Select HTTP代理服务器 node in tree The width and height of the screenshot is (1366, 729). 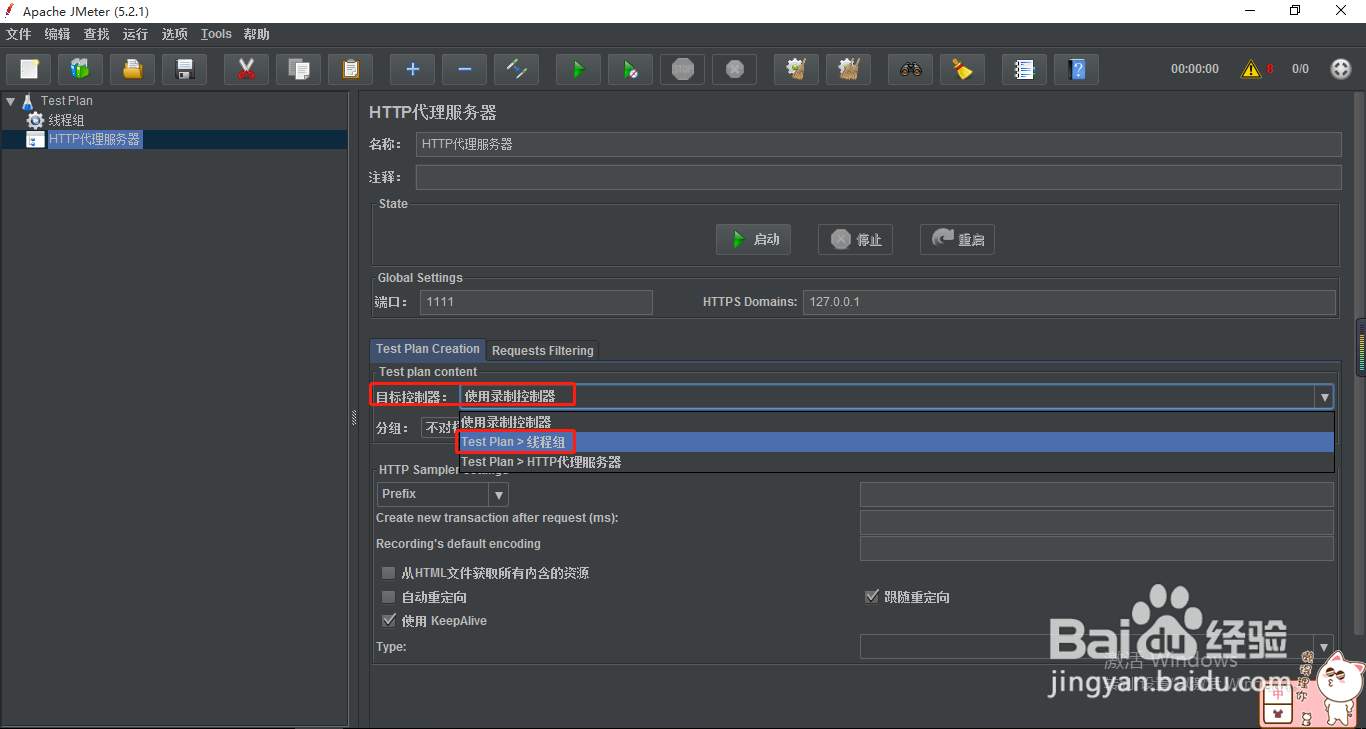click(85, 140)
